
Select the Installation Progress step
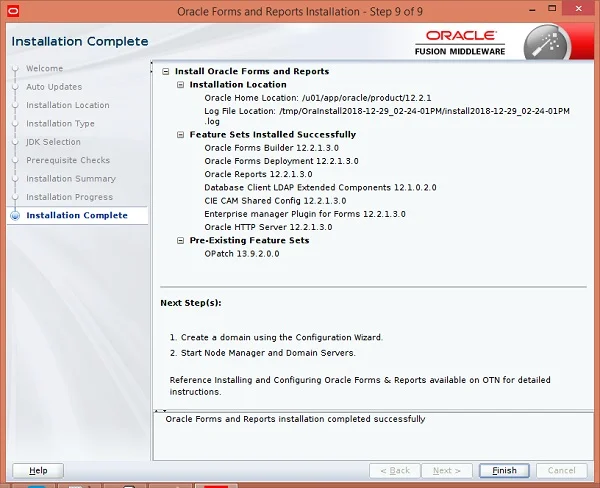tap(69, 197)
